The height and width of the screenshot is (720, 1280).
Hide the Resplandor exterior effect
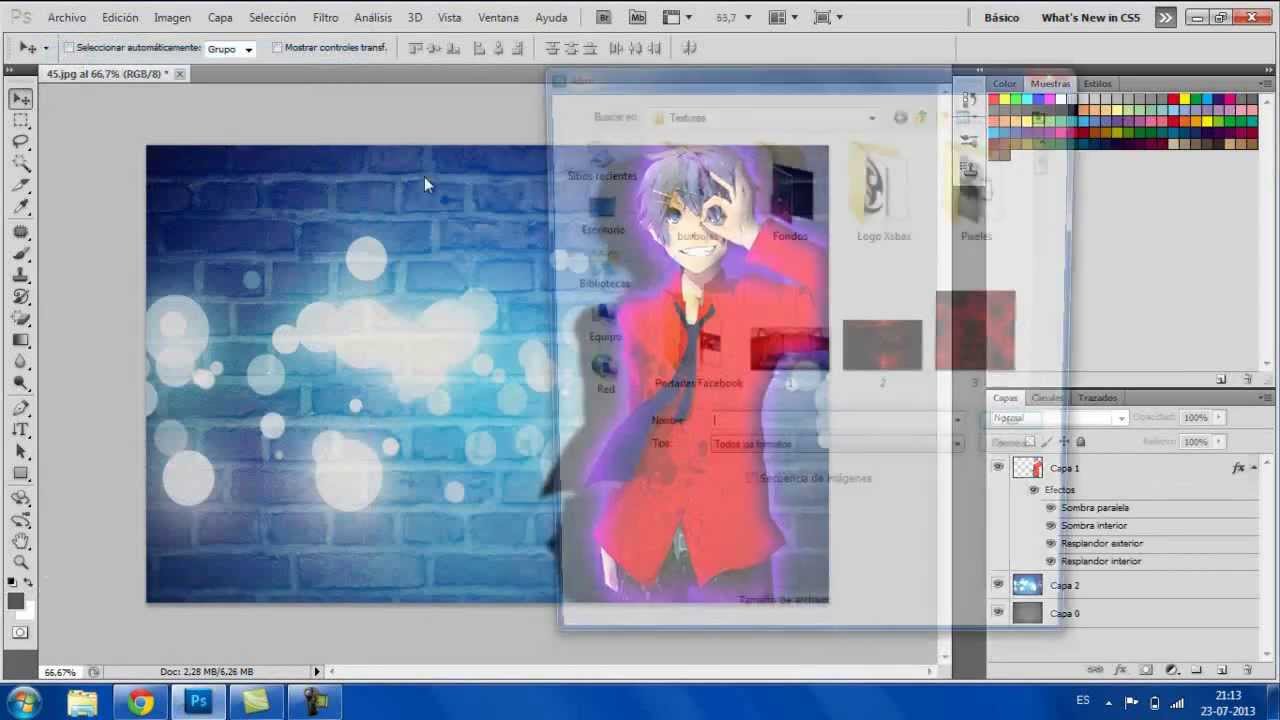[x=1051, y=544]
